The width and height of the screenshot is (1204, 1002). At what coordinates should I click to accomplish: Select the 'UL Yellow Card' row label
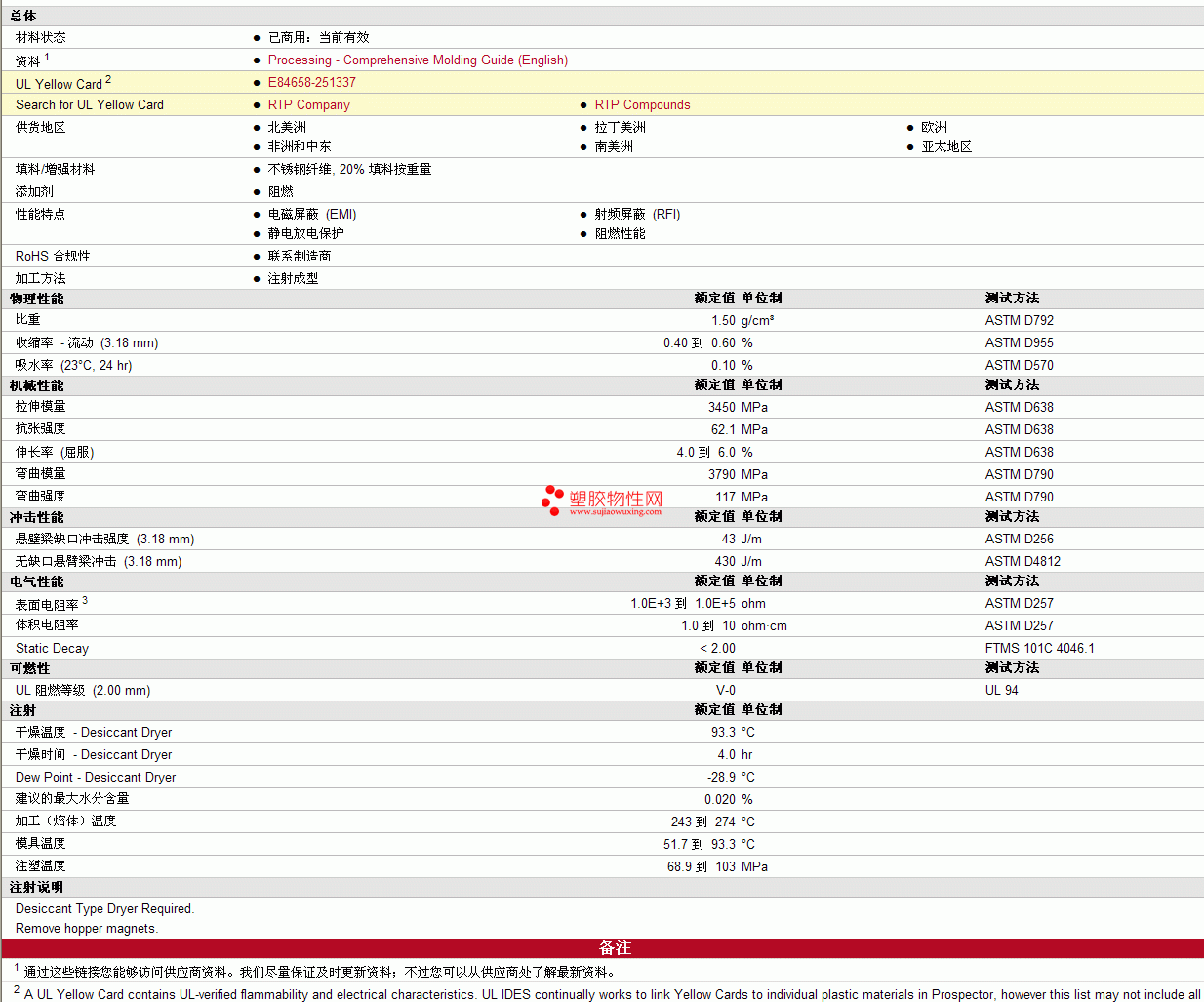pos(59,84)
